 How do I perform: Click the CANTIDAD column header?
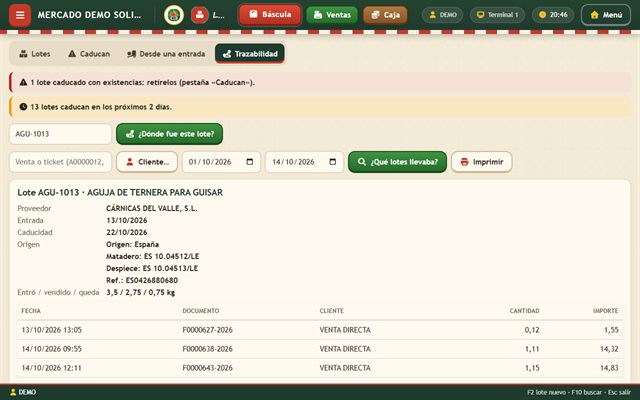(524, 311)
